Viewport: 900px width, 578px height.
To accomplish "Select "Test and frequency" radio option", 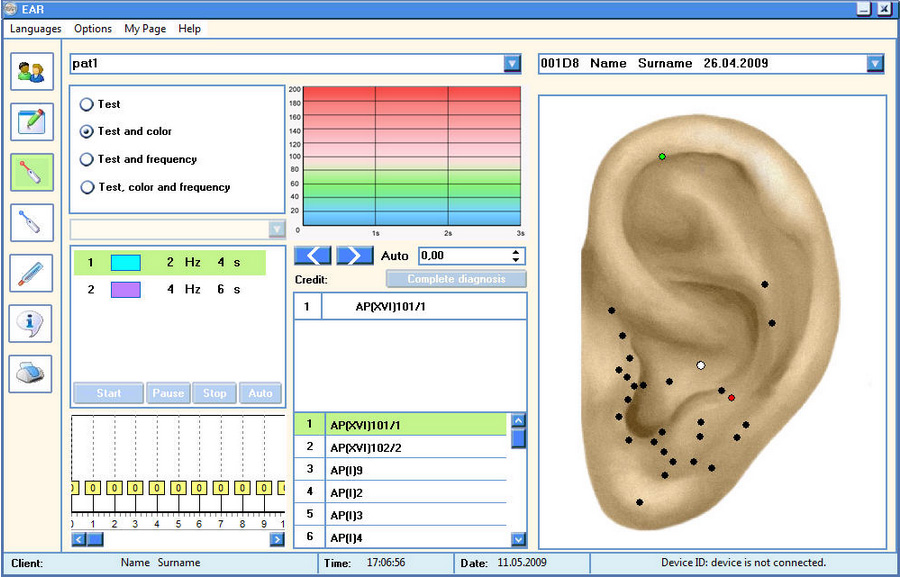I will 87,159.
